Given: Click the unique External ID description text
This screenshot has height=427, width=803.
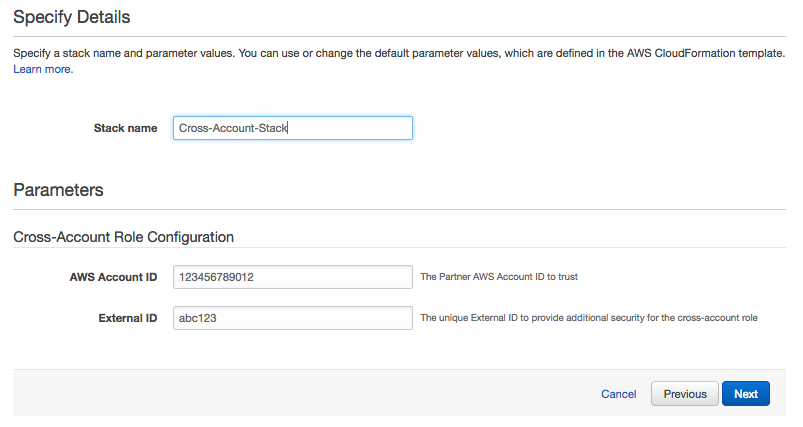Looking at the screenshot, I should pyautogui.click(x=588, y=318).
